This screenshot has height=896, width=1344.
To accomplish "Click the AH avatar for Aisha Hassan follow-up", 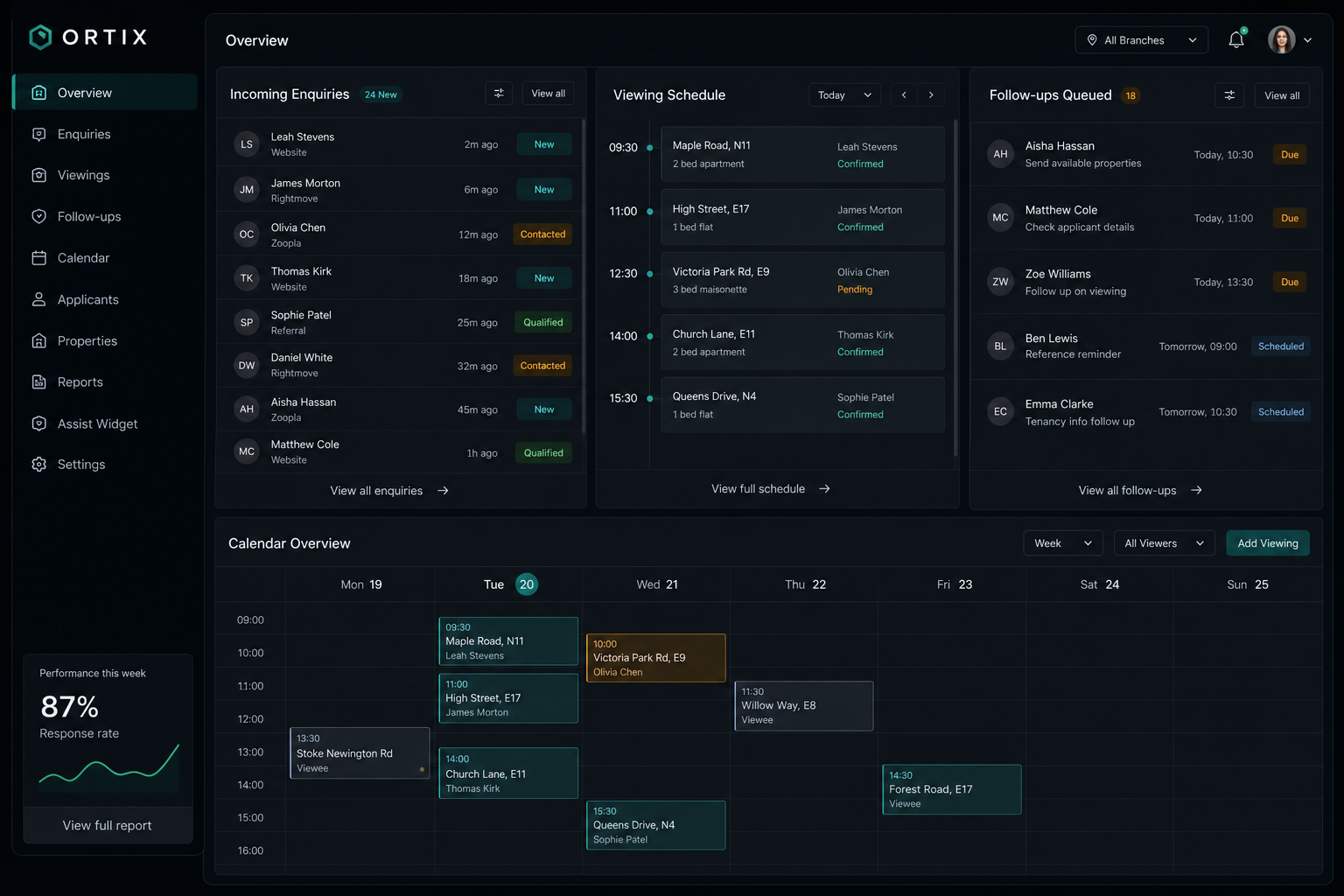I will (x=1000, y=154).
